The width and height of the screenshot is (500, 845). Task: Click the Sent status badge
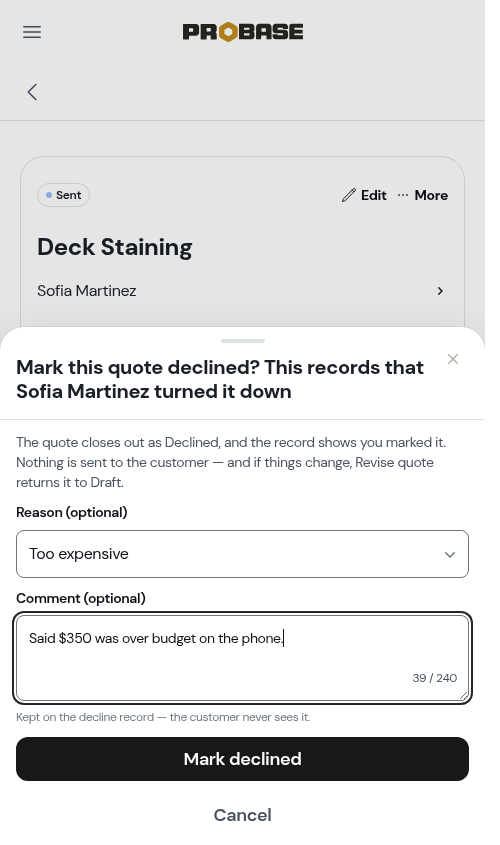pyautogui.click(x=64, y=195)
